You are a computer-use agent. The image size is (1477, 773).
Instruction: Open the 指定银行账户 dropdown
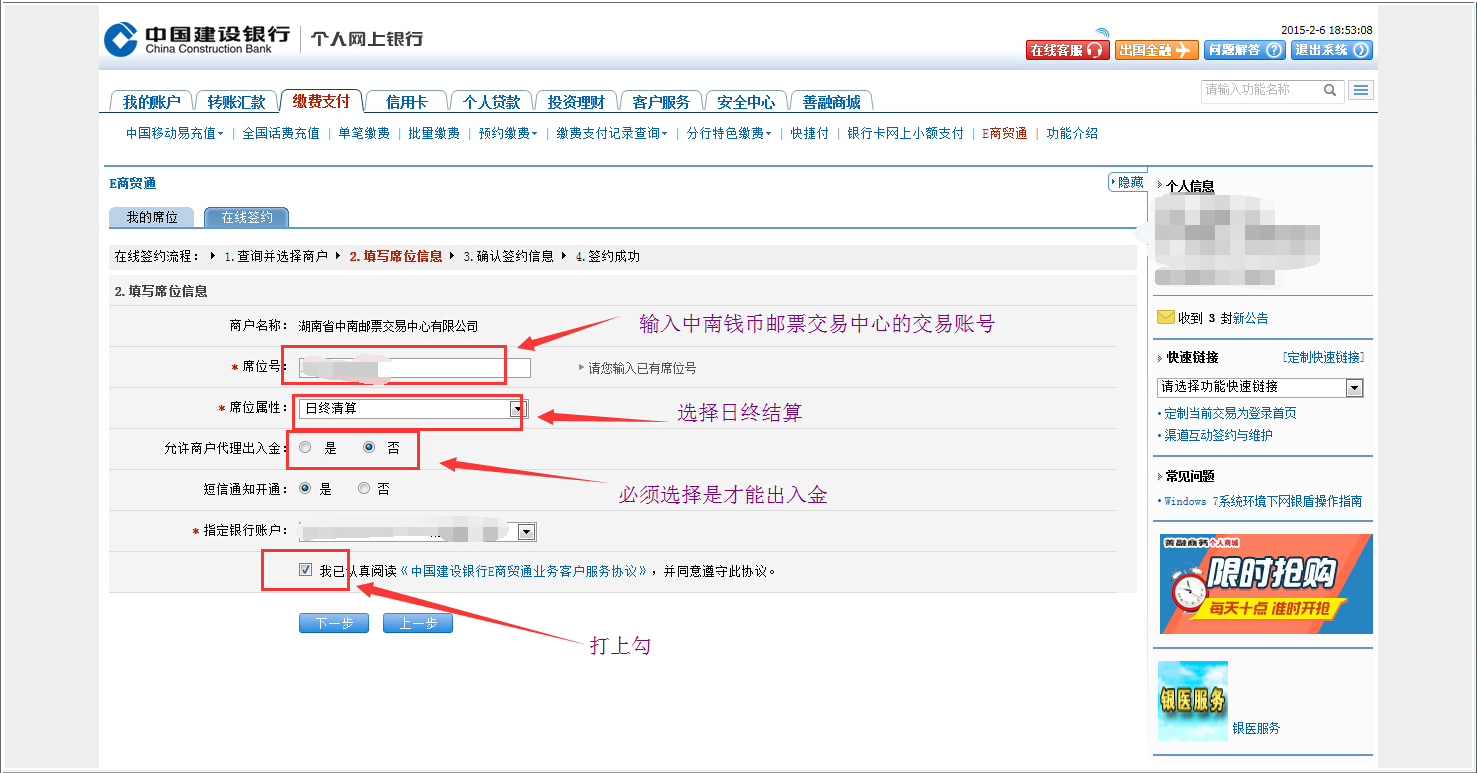[526, 532]
